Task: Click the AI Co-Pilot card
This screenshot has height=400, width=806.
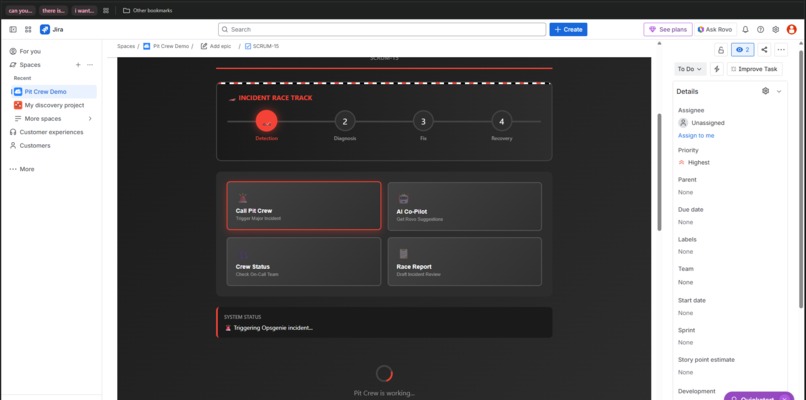Action: [464, 206]
